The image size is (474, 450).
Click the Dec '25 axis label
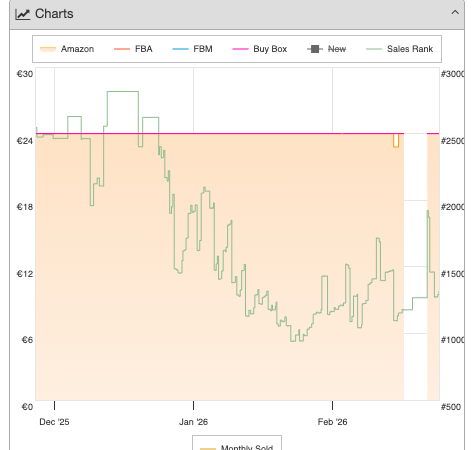54,422
